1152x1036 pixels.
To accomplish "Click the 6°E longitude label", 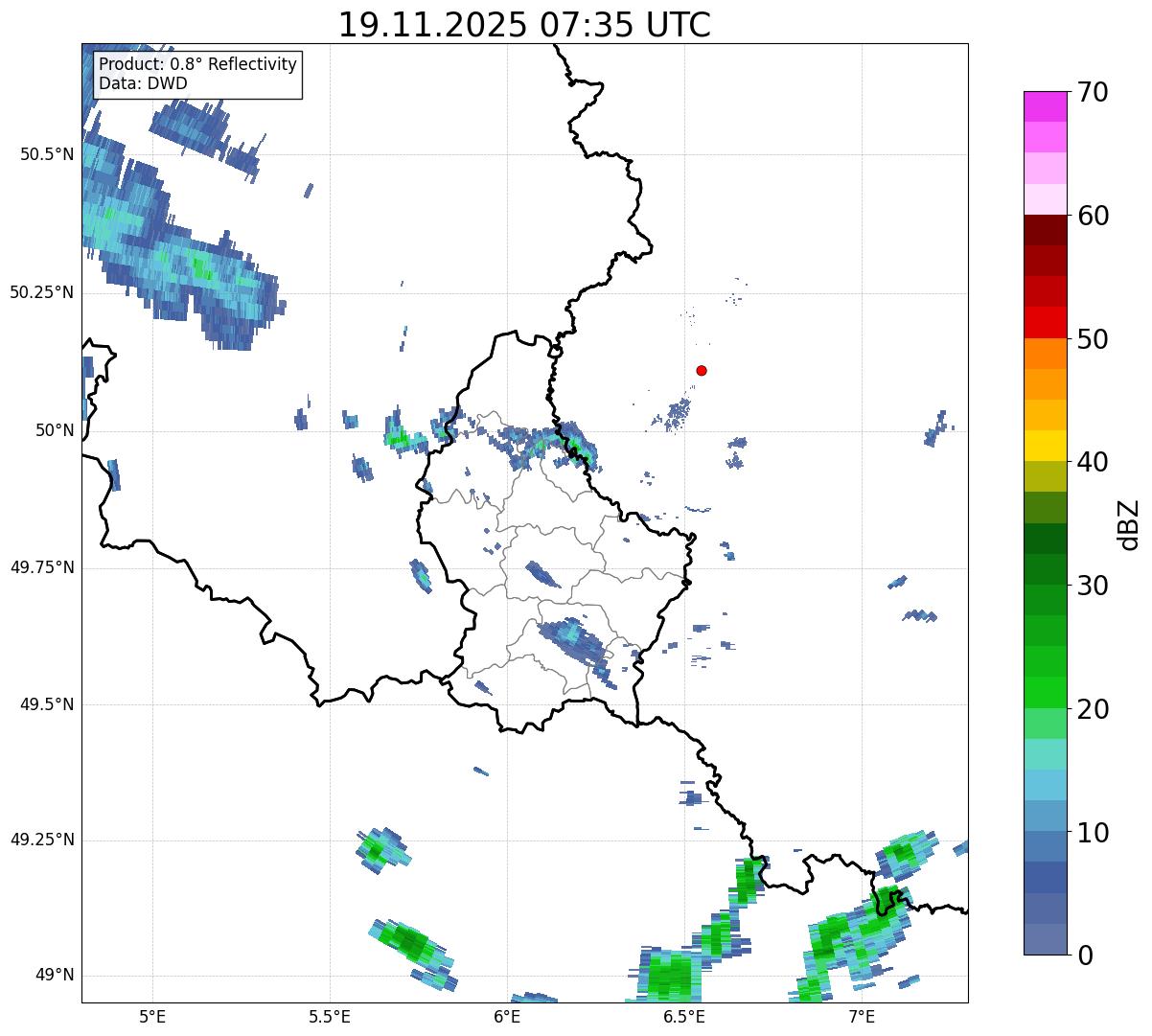I will coord(507,1016).
